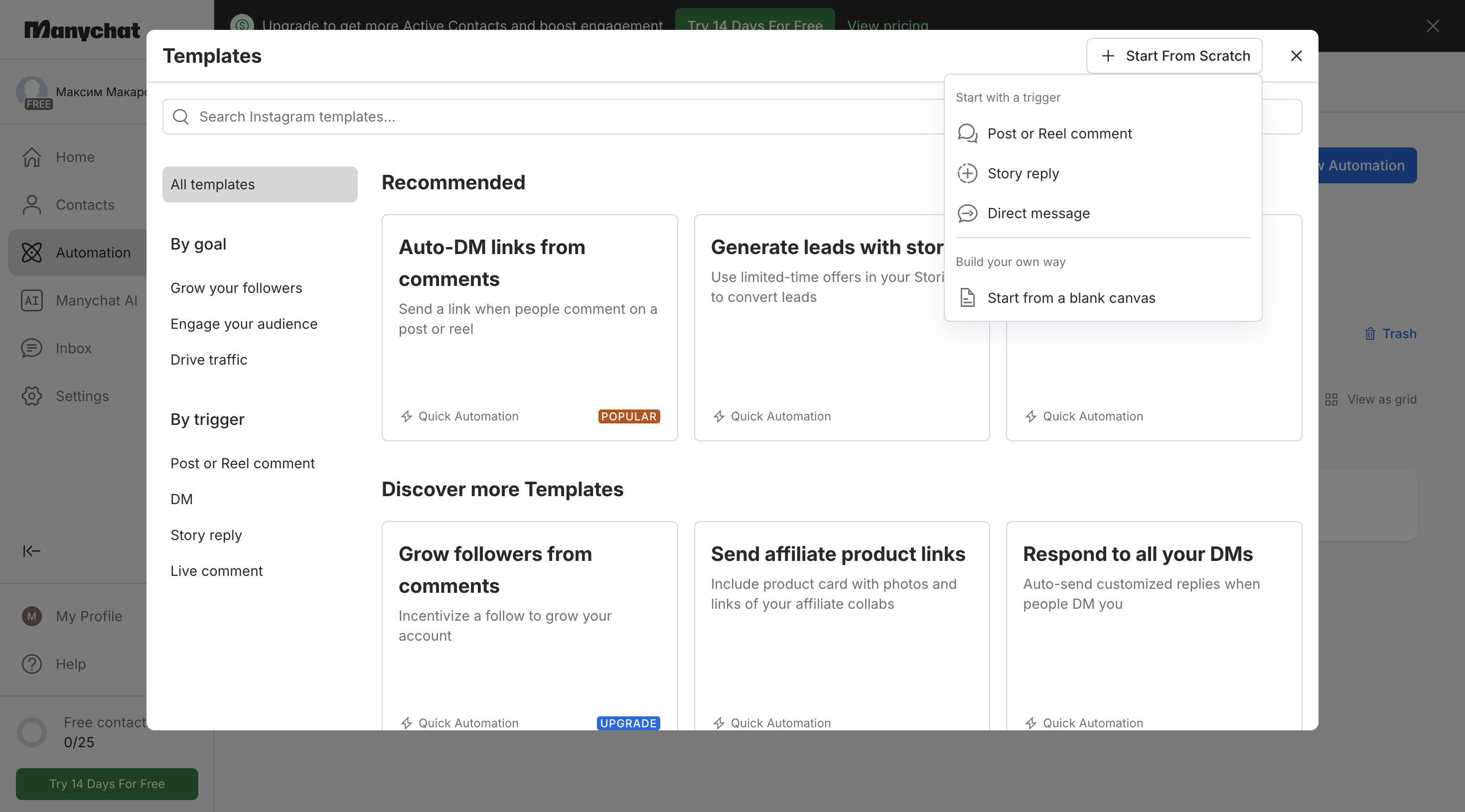
Task: Click the Trash bin icon
Action: point(1370,334)
